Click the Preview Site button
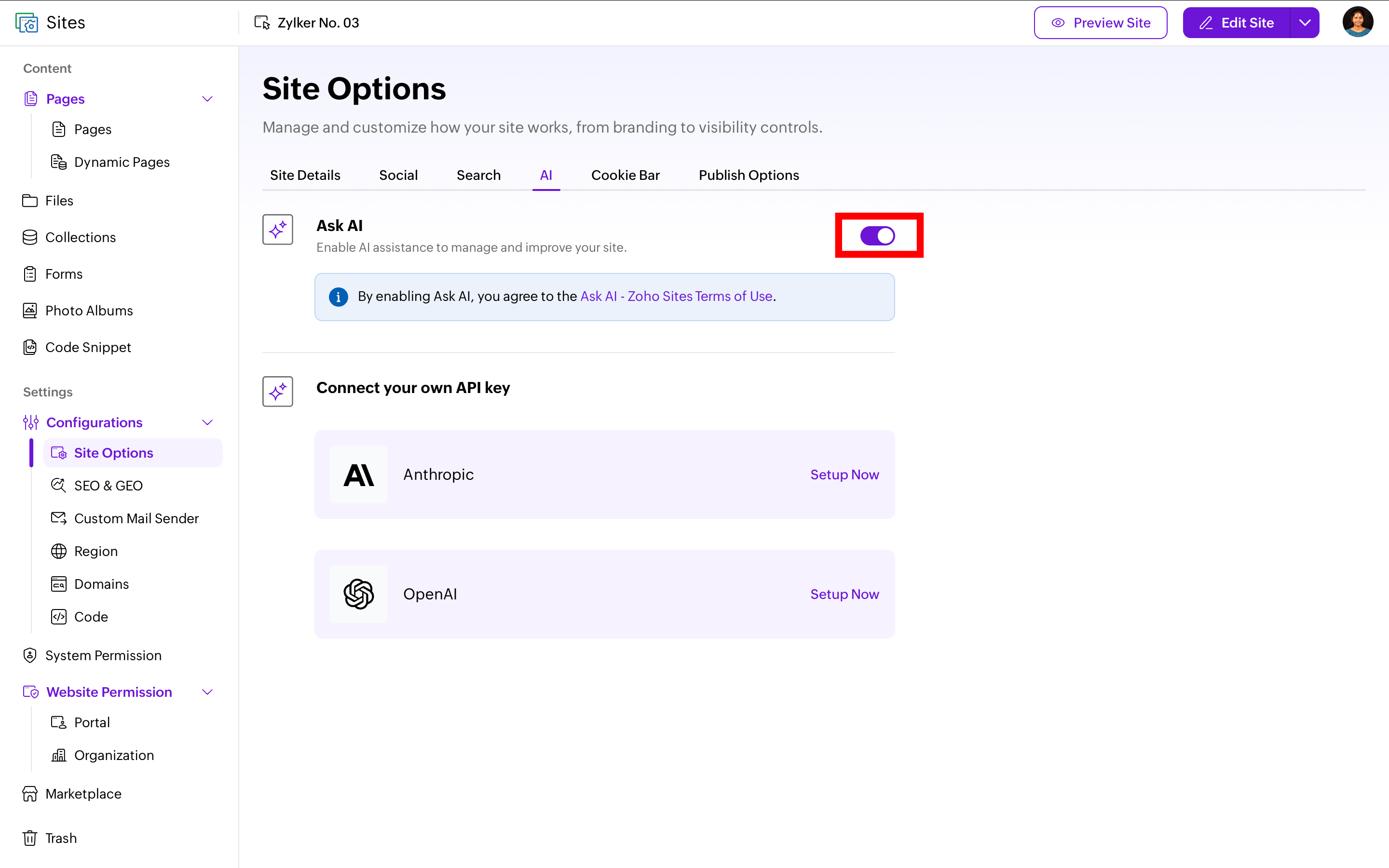Image resolution: width=1389 pixels, height=868 pixels. coord(1100,23)
